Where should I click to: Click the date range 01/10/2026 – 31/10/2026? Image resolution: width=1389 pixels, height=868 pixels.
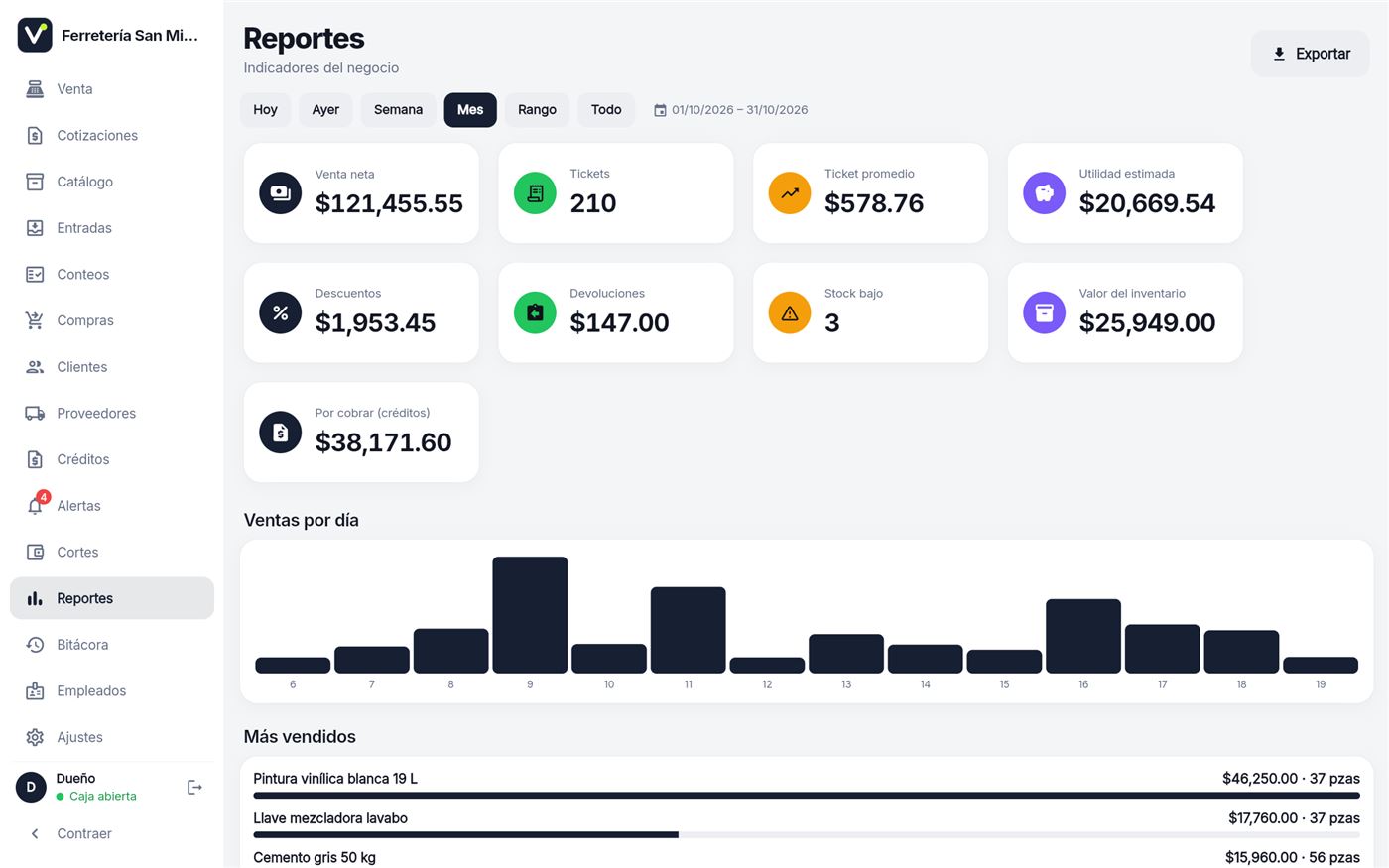[739, 110]
